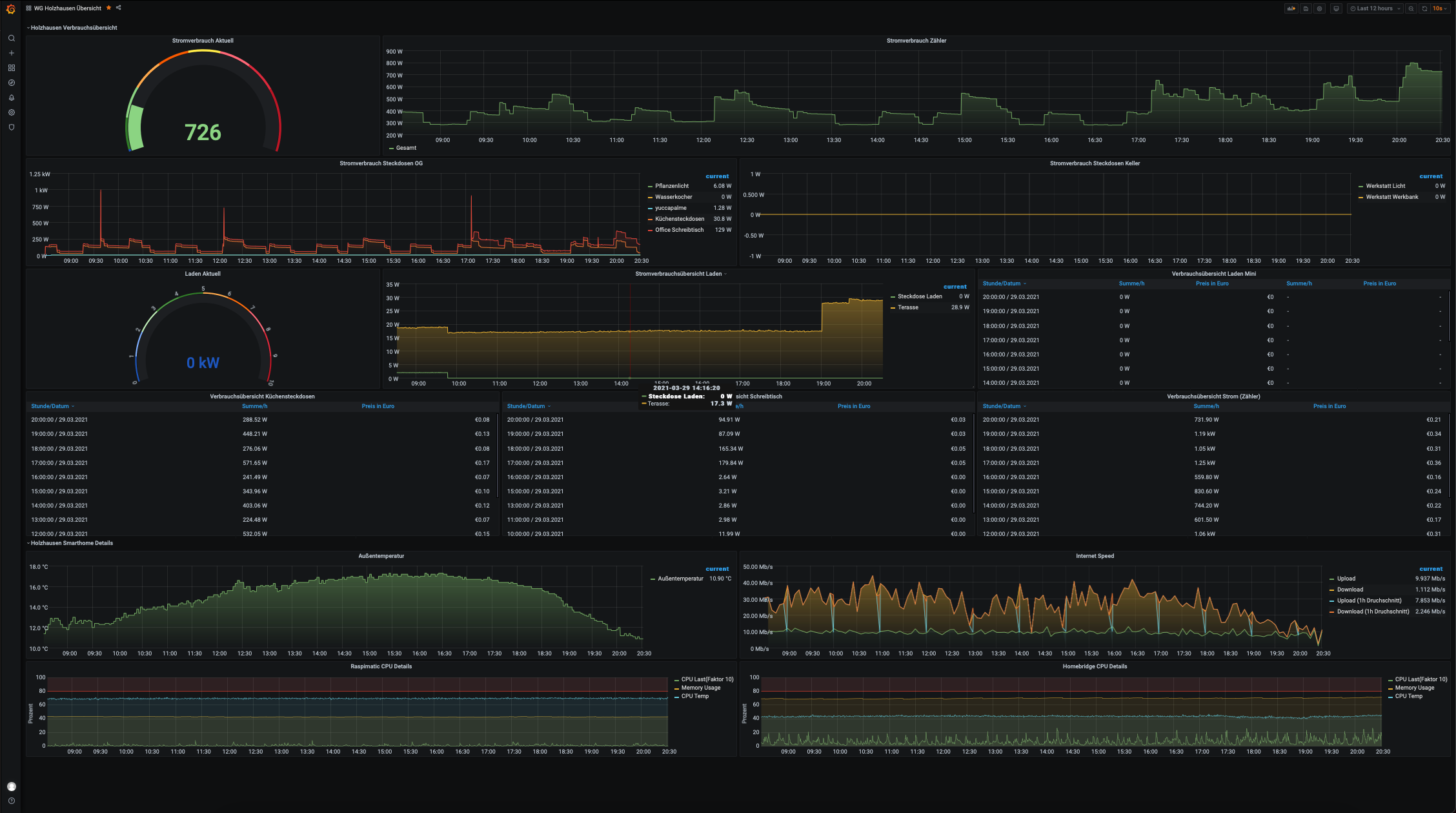The height and width of the screenshot is (813, 1456).
Task: Unstar dashboard with the orange star
Action: coord(108,8)
